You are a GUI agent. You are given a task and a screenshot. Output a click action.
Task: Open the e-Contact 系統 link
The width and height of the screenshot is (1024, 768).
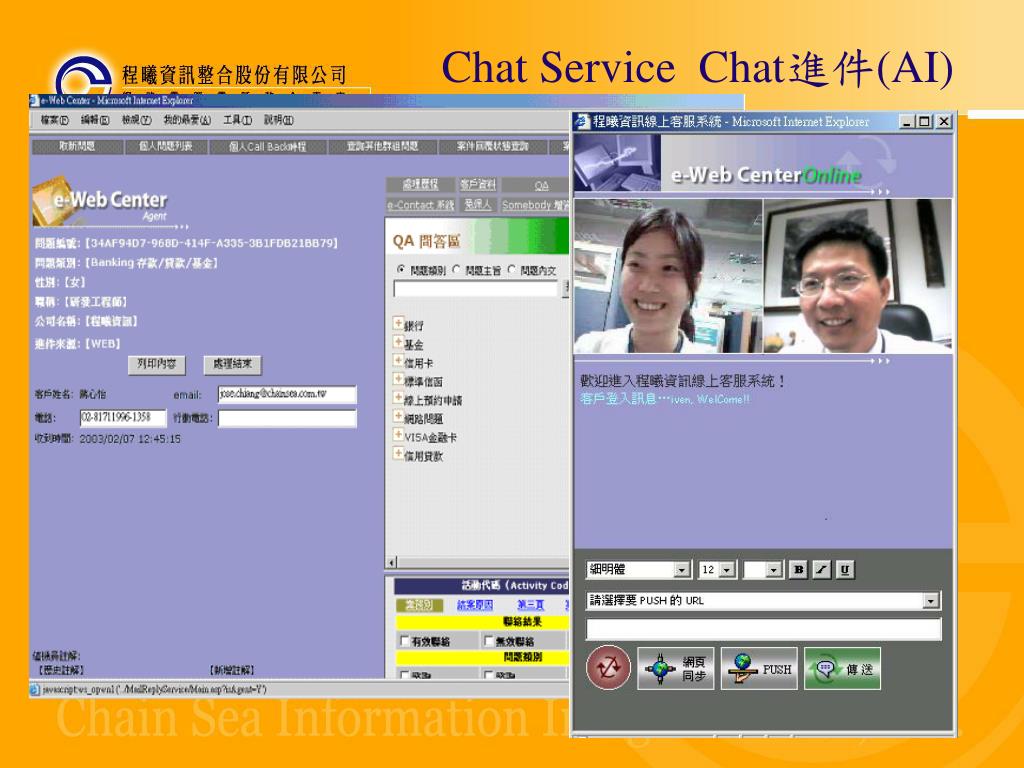(420, 205)
